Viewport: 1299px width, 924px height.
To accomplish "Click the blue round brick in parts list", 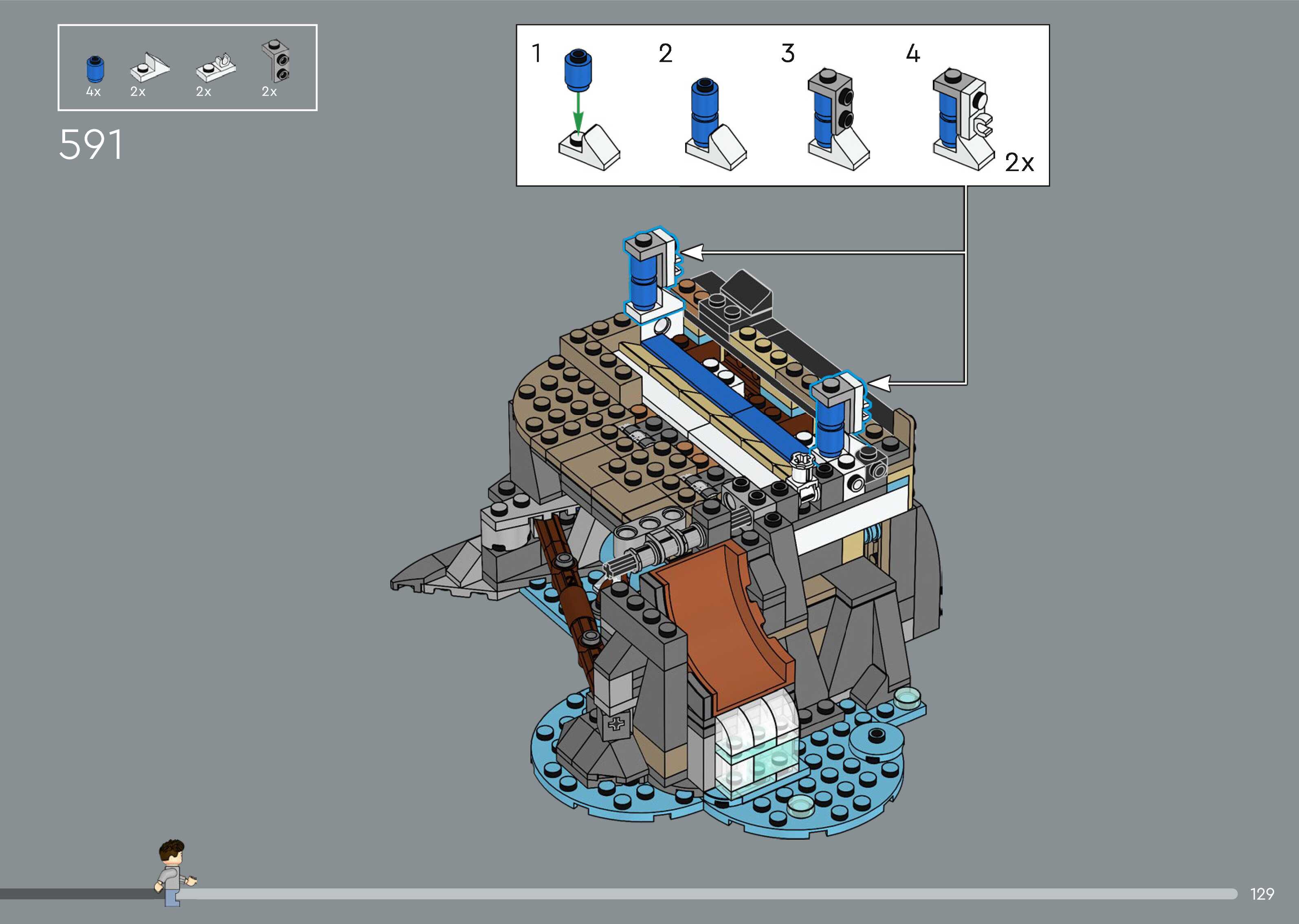I will (95, 69).
